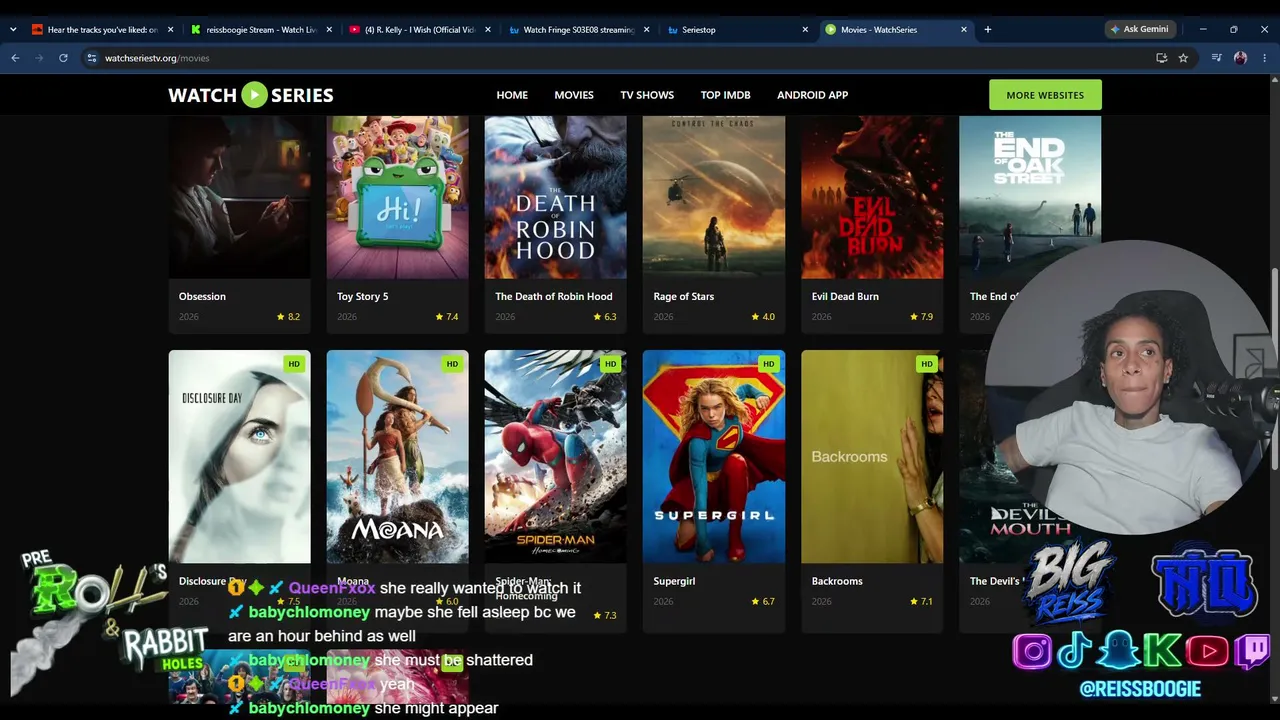Open the HOME menu item

(512, 95)
